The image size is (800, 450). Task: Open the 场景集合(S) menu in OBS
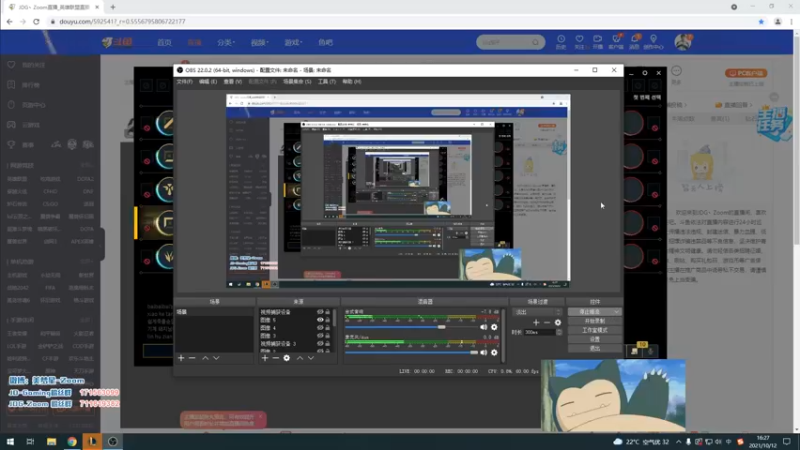(297, 82)
